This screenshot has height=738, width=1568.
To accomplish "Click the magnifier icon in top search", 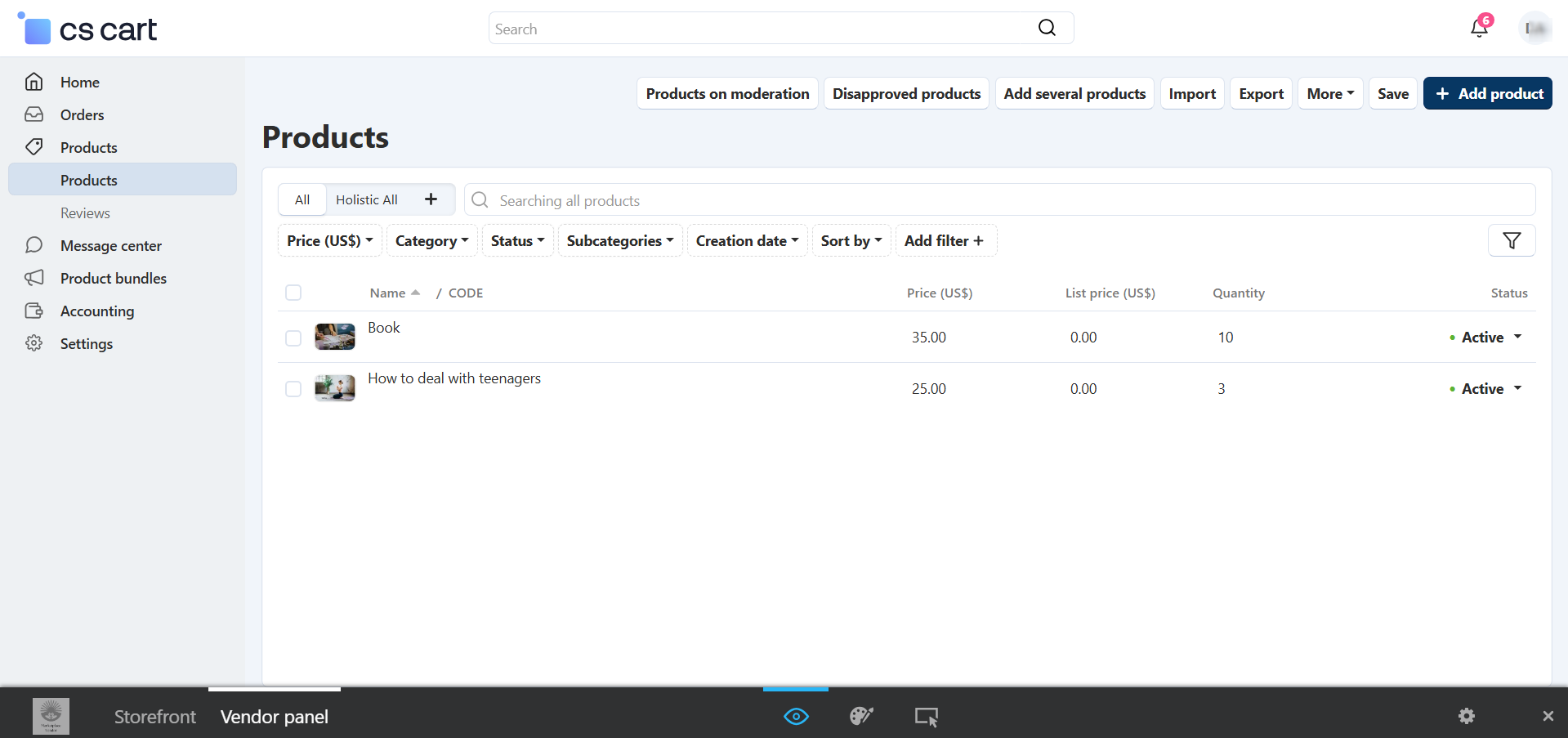I will coord(1047,28).
